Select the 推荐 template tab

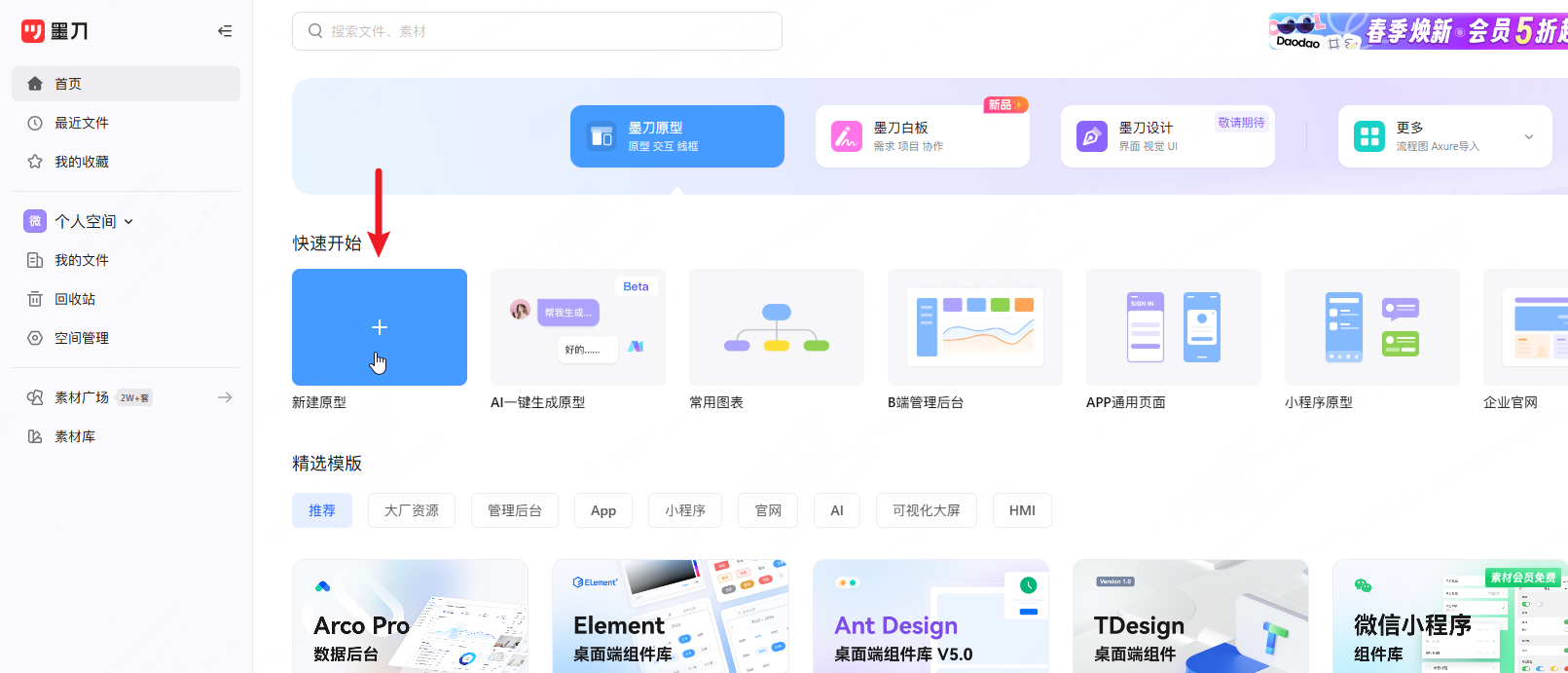tap(322, 510)
